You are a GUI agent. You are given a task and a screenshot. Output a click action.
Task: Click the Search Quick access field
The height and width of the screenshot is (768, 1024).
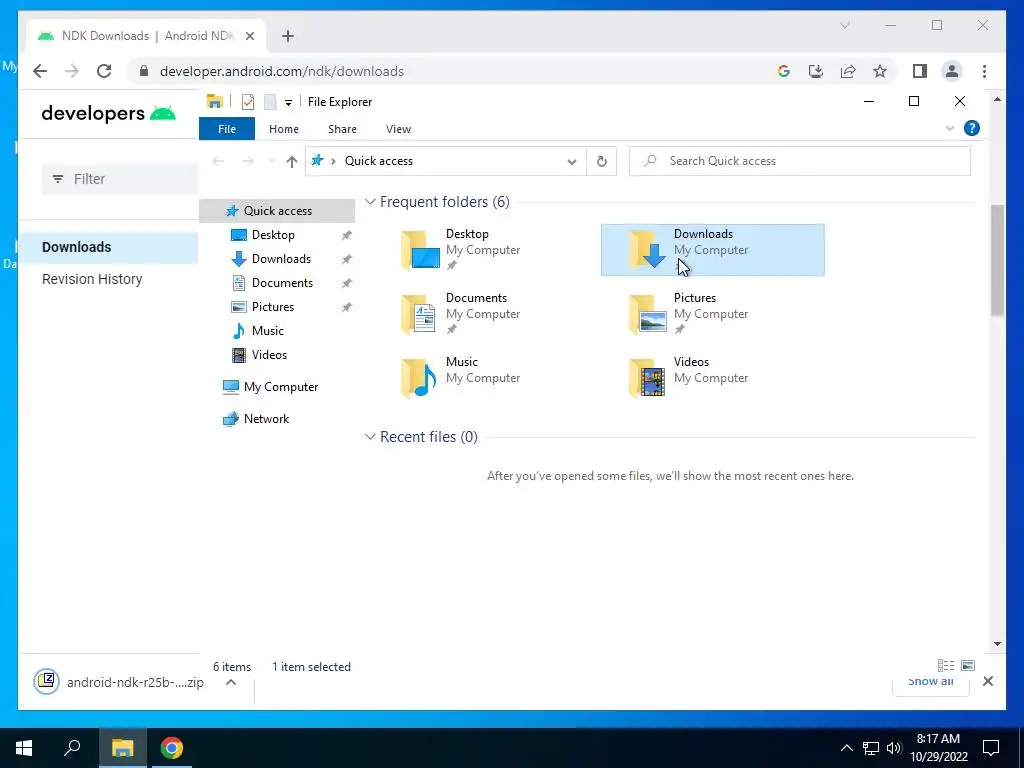coord(799,161)
